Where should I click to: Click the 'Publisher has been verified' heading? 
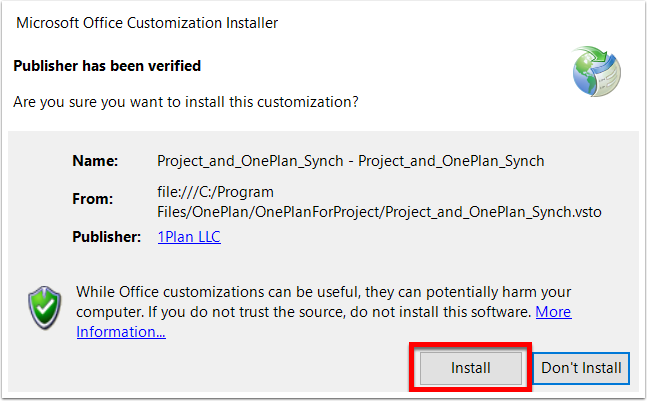tap(107, 66)
